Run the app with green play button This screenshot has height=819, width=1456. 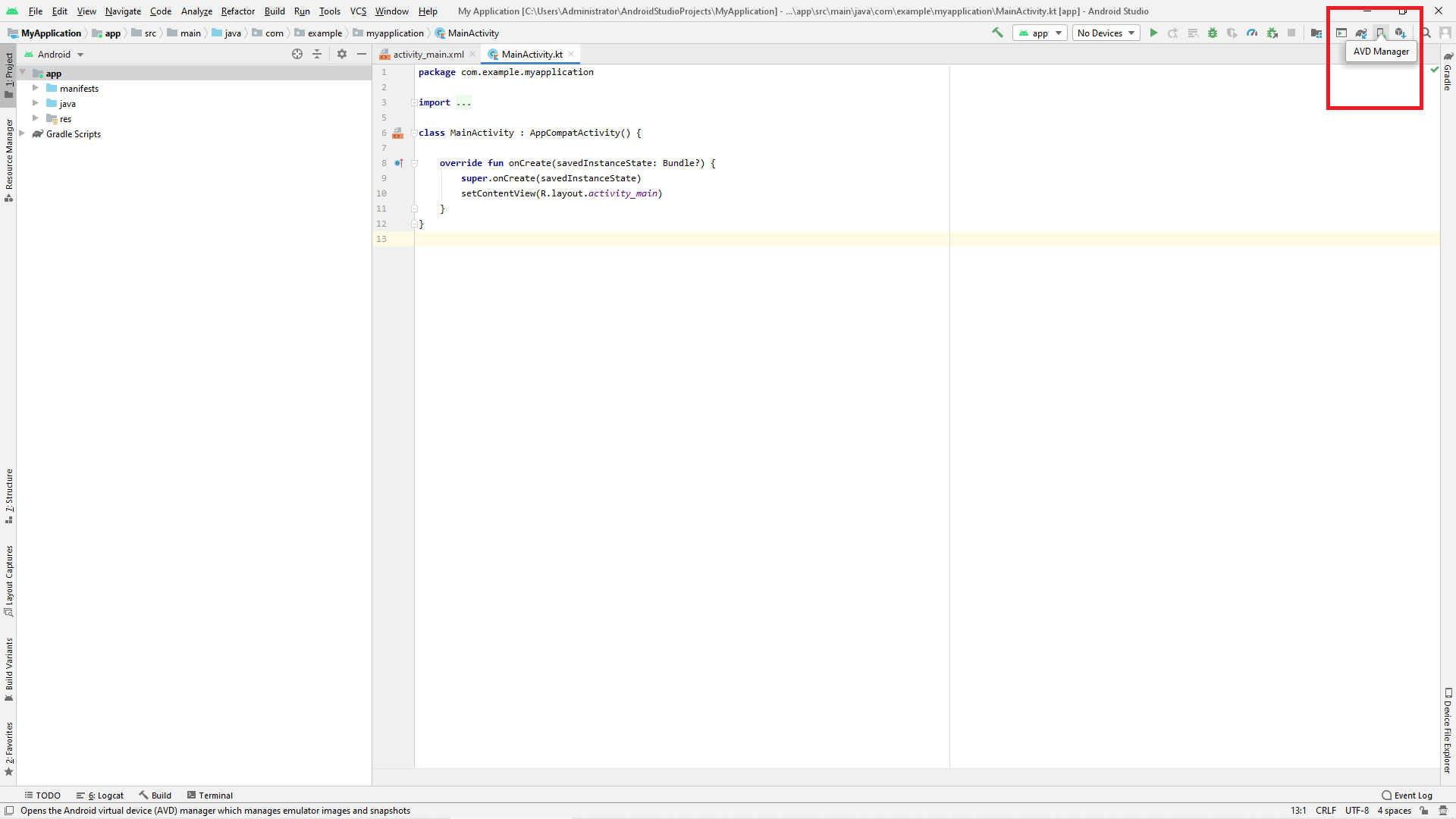point(1153,33)
